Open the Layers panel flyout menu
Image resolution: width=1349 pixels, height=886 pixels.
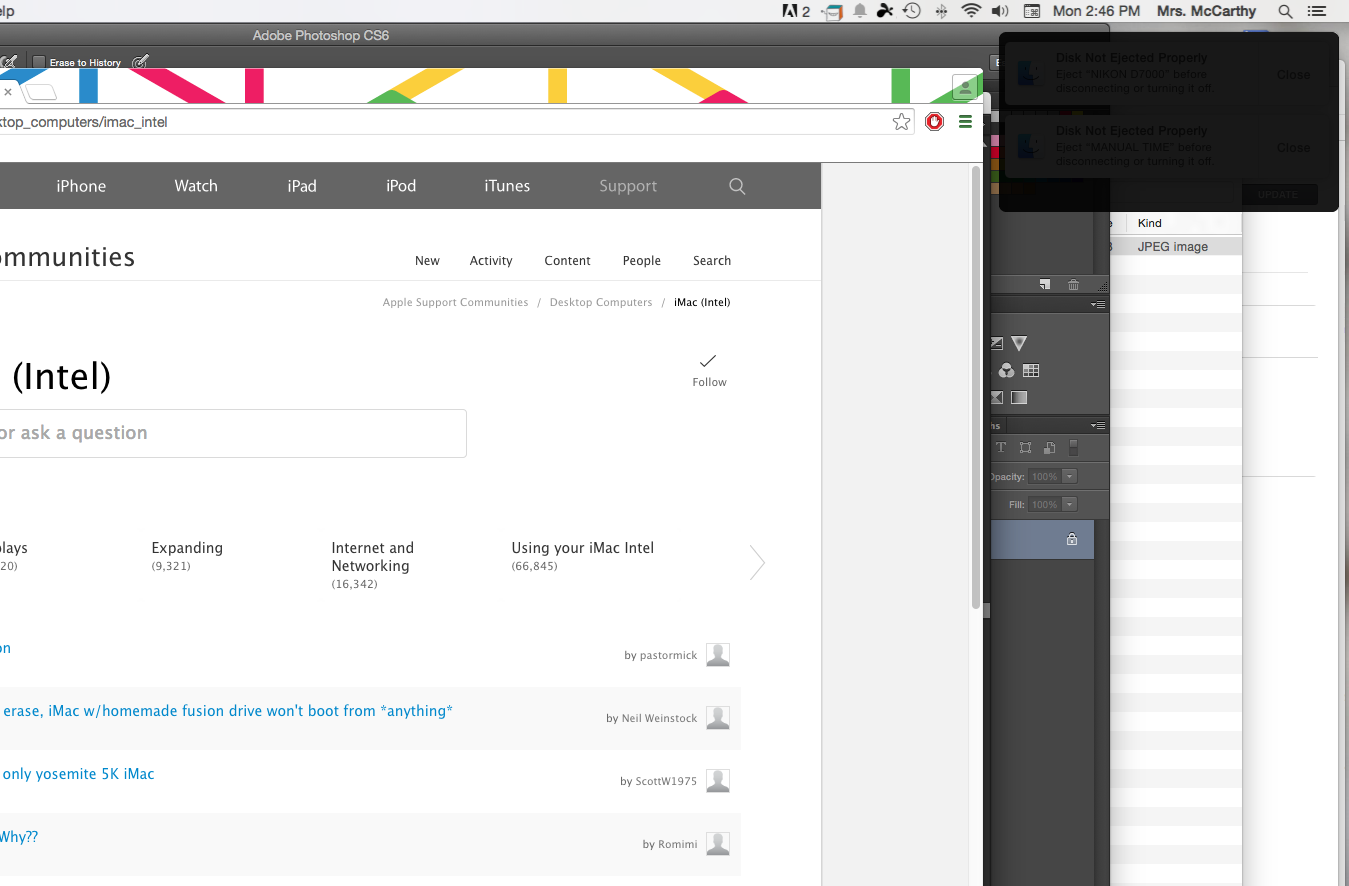pos(1097,424)
